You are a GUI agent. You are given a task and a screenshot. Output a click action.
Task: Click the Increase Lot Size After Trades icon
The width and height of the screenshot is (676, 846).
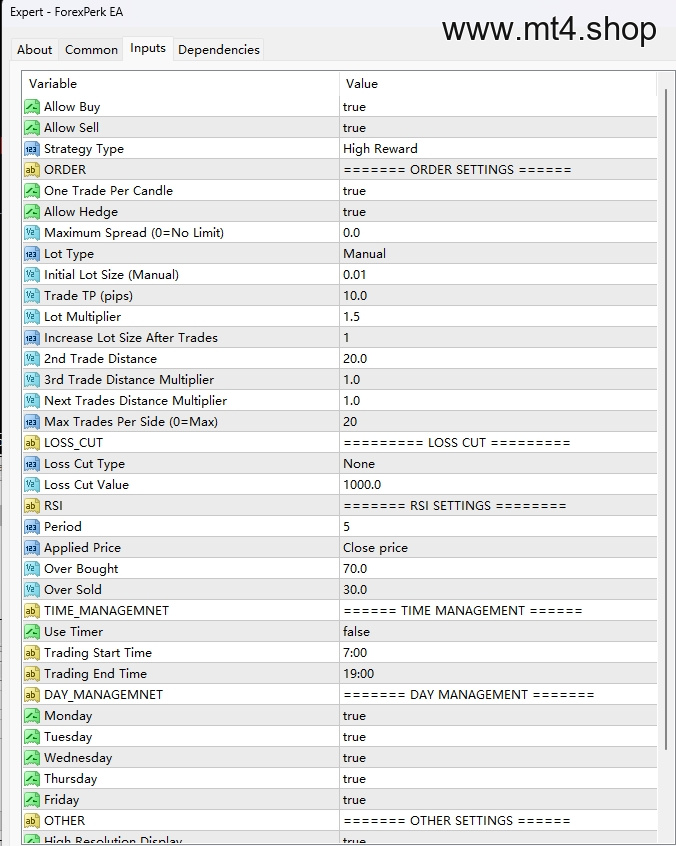pyautogui.click(x=32, y=338)
